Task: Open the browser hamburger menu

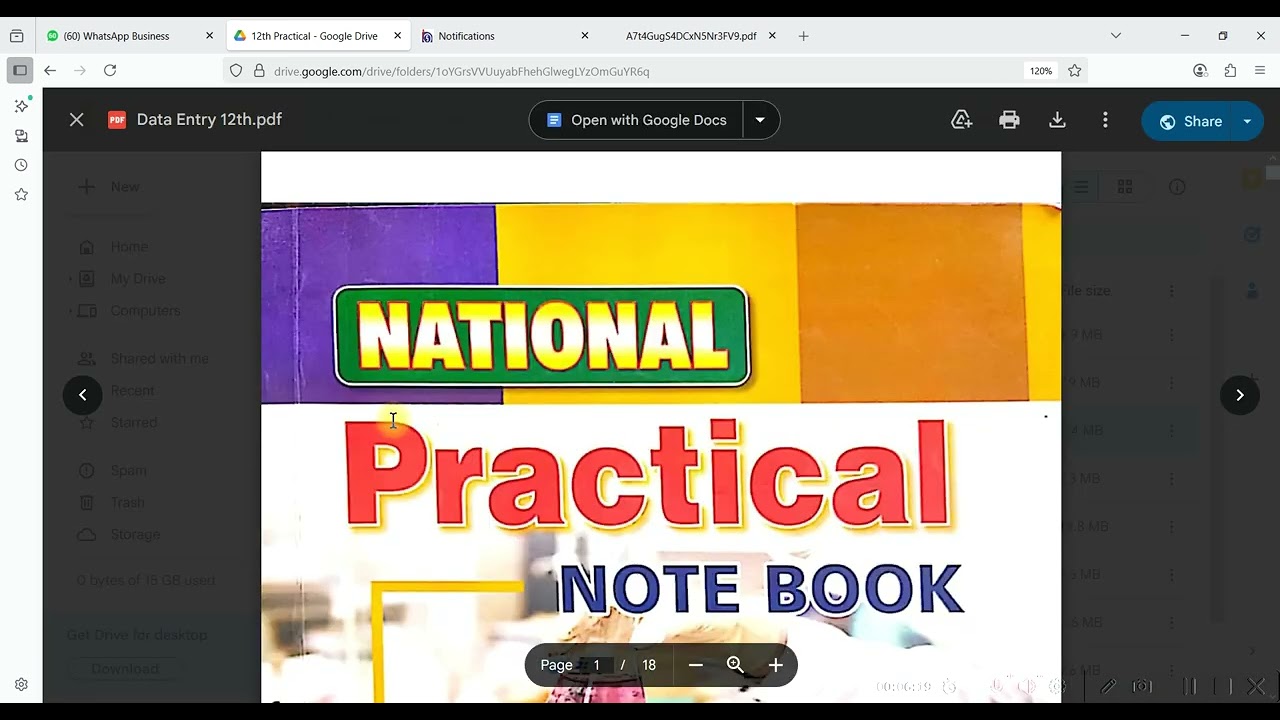Action: click(1260, 71)
